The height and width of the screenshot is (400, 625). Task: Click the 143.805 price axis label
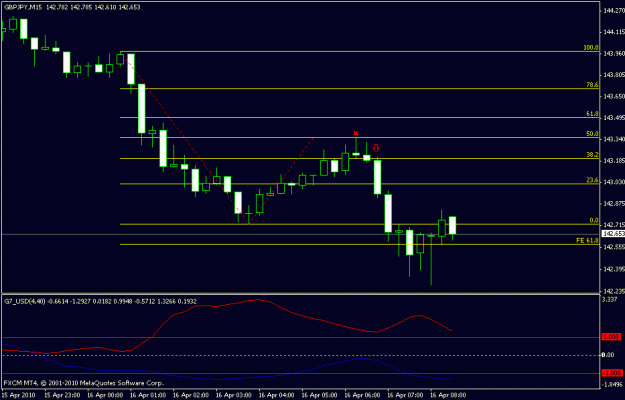[614, 75]
